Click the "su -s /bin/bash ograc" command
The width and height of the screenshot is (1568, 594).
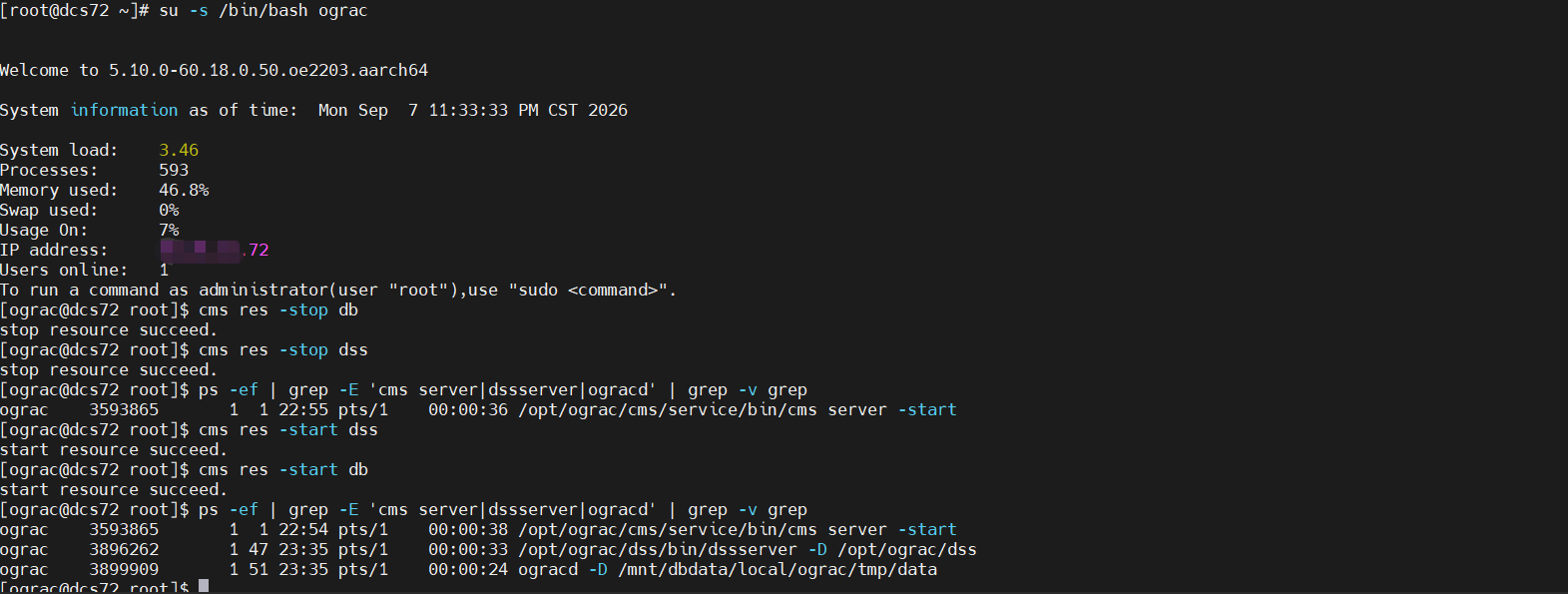(263, 10)
